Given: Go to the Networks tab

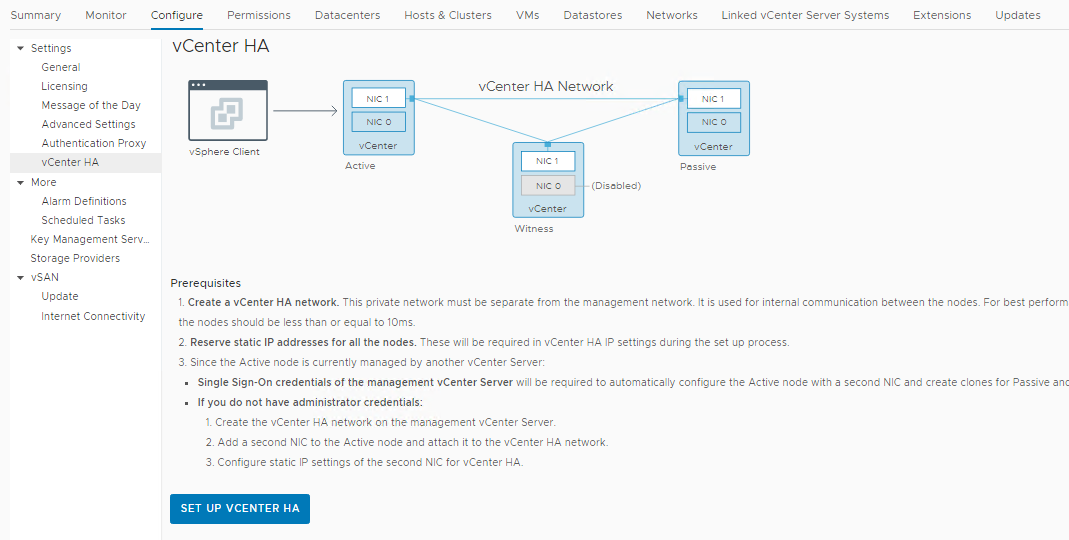Looking at the screenshot, I should (x=672, y=15).
